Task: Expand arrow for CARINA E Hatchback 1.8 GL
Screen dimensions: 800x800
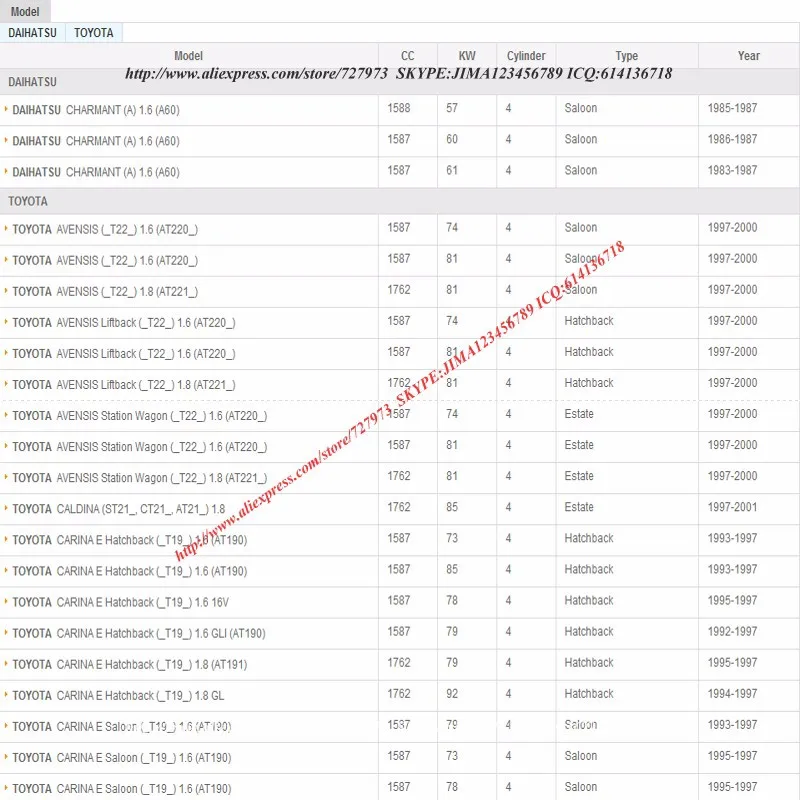Action: point(6,695)
